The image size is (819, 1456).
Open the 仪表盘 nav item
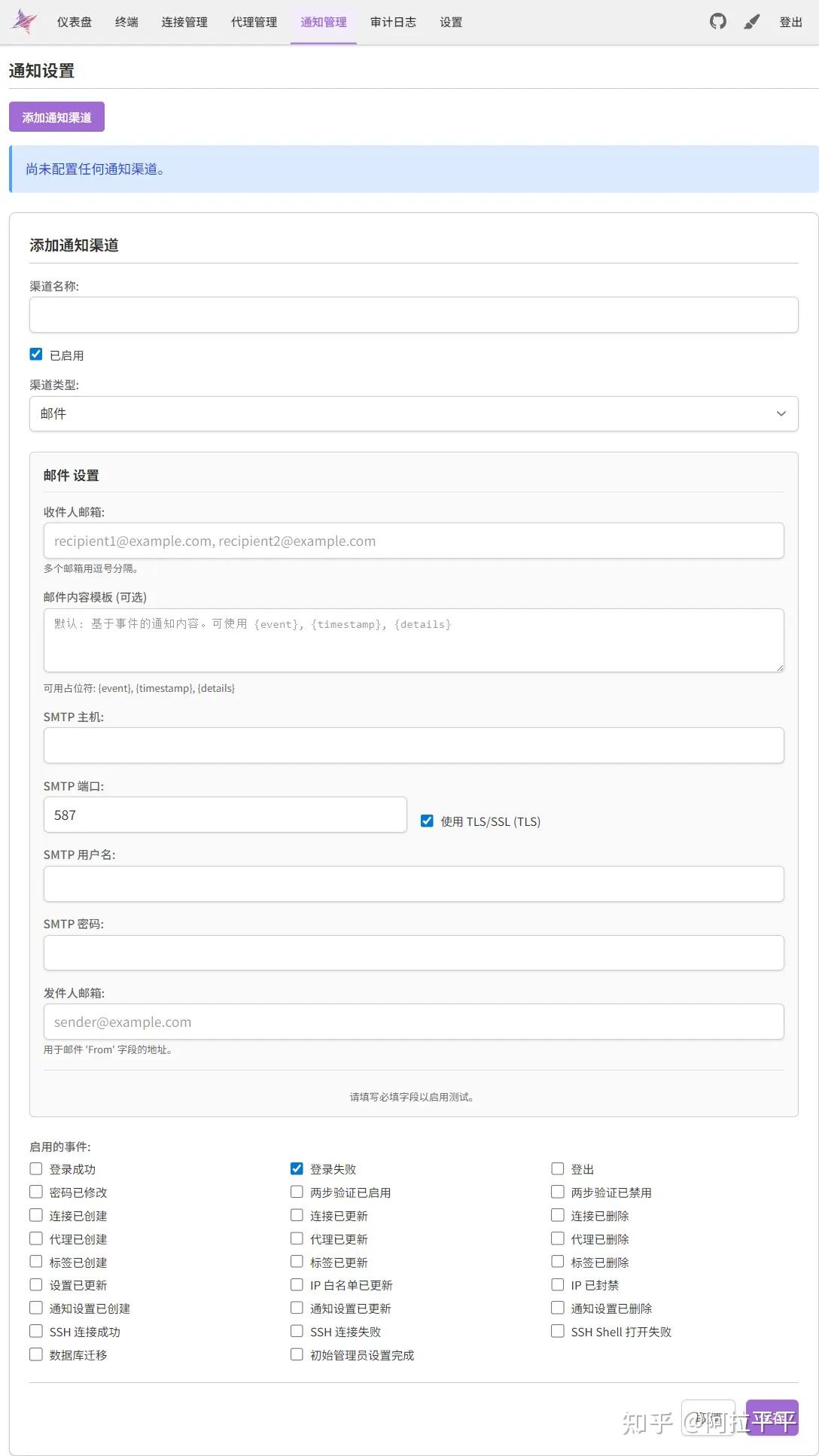pos(75,22)
